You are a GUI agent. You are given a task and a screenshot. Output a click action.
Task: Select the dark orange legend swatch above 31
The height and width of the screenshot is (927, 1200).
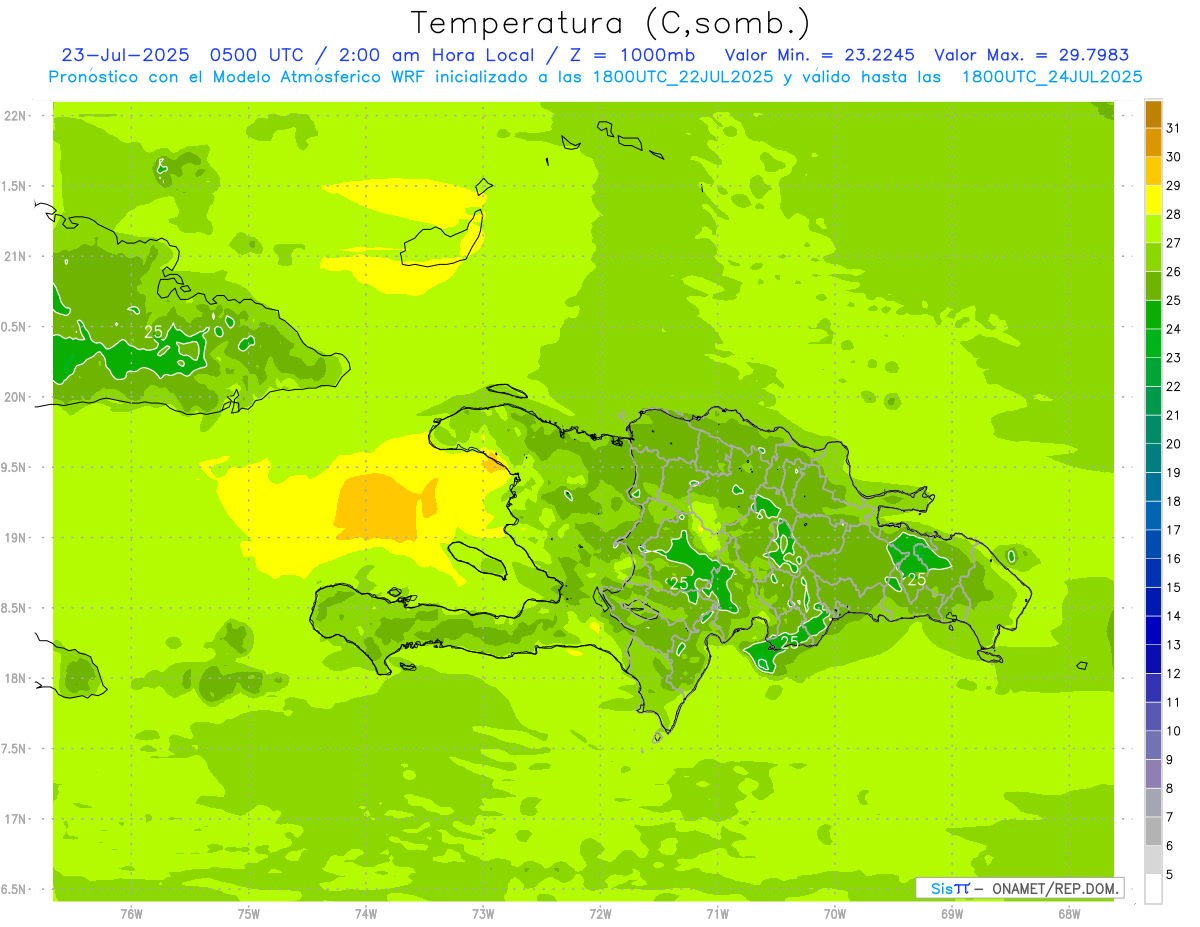tap(1153, 114)
